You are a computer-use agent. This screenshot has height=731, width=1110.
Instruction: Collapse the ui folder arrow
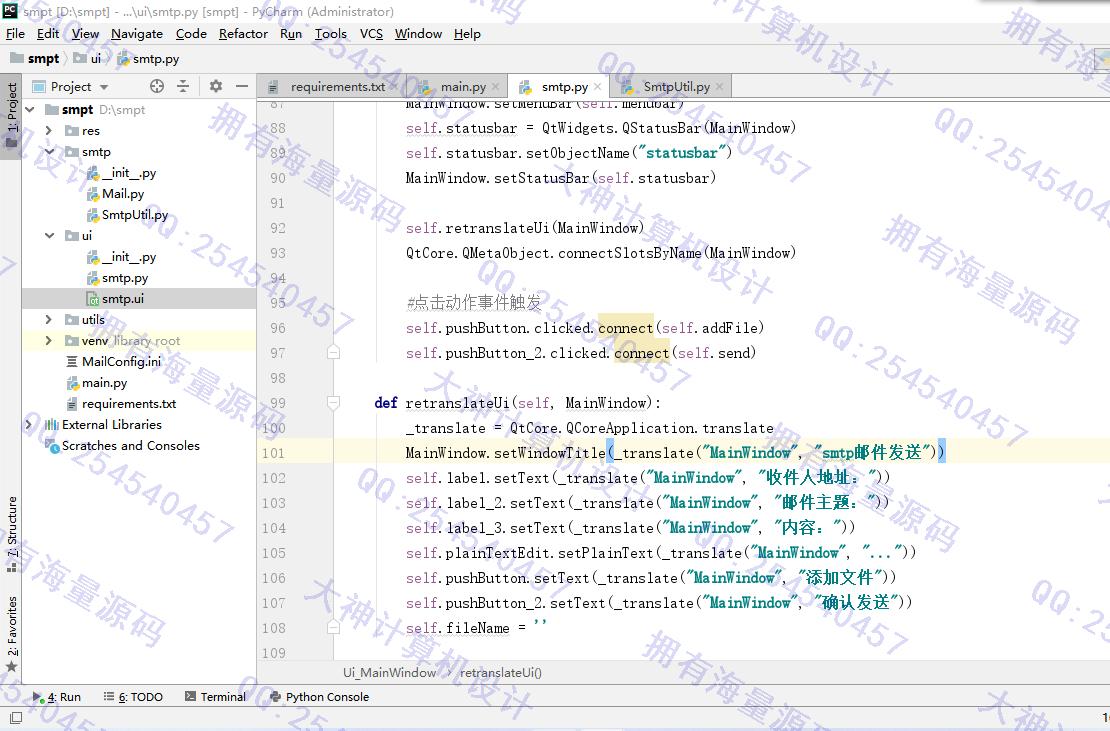50,236
